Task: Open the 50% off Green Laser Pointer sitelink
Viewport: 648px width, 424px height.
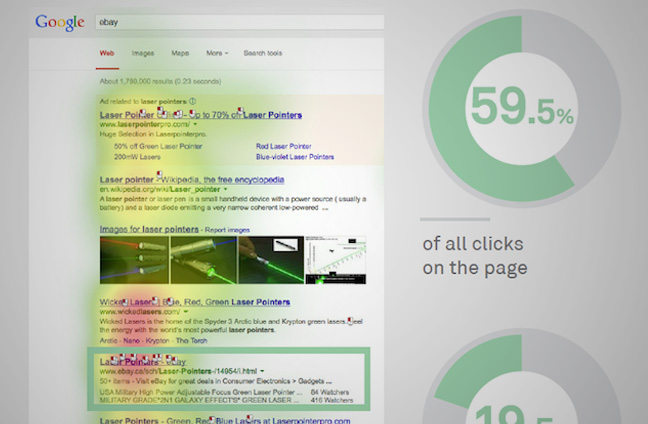Action: 158,146
